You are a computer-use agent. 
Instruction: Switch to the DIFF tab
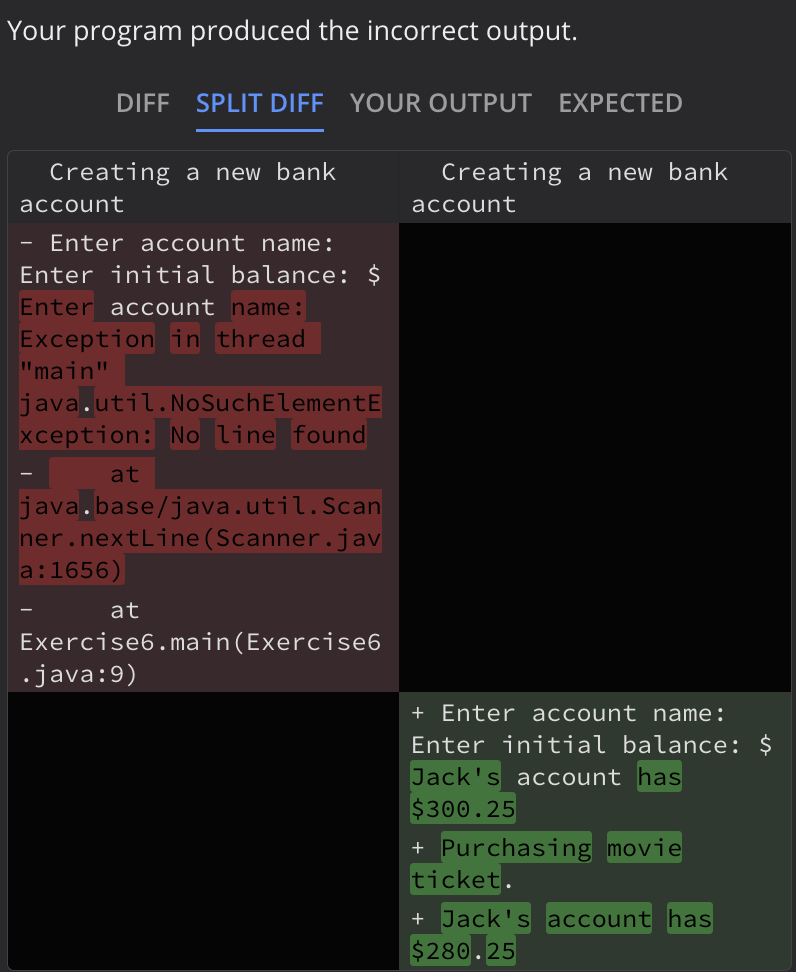143,103
